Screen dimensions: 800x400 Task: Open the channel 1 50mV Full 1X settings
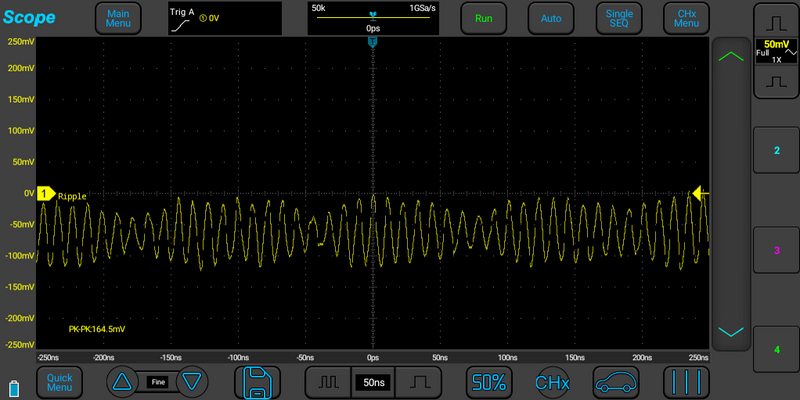point(776,51)
